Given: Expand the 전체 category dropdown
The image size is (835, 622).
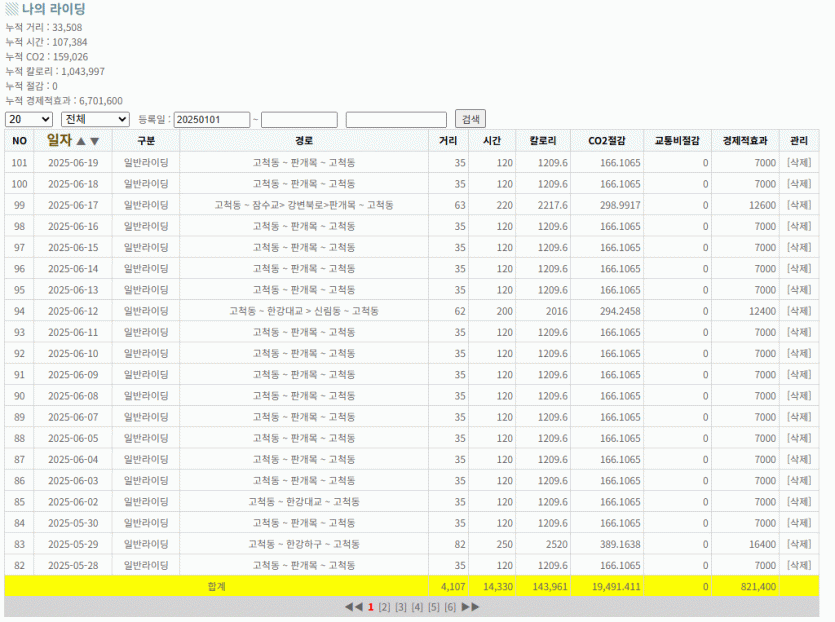Looking at the screenshot, I should pos(94,119).
